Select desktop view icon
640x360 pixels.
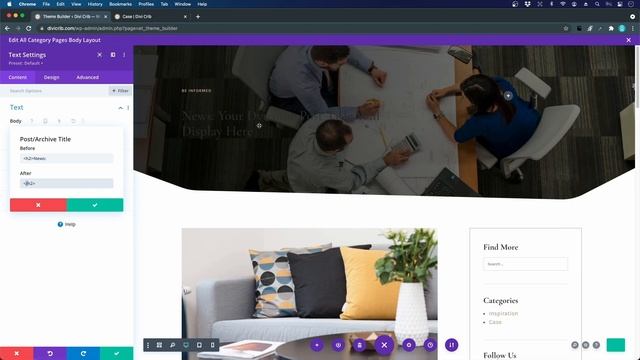point(186,345)
